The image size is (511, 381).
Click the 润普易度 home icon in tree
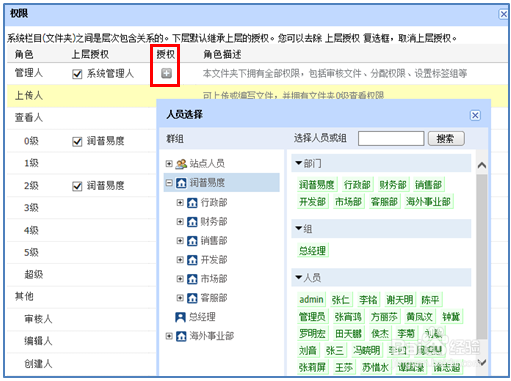[181, 183]
